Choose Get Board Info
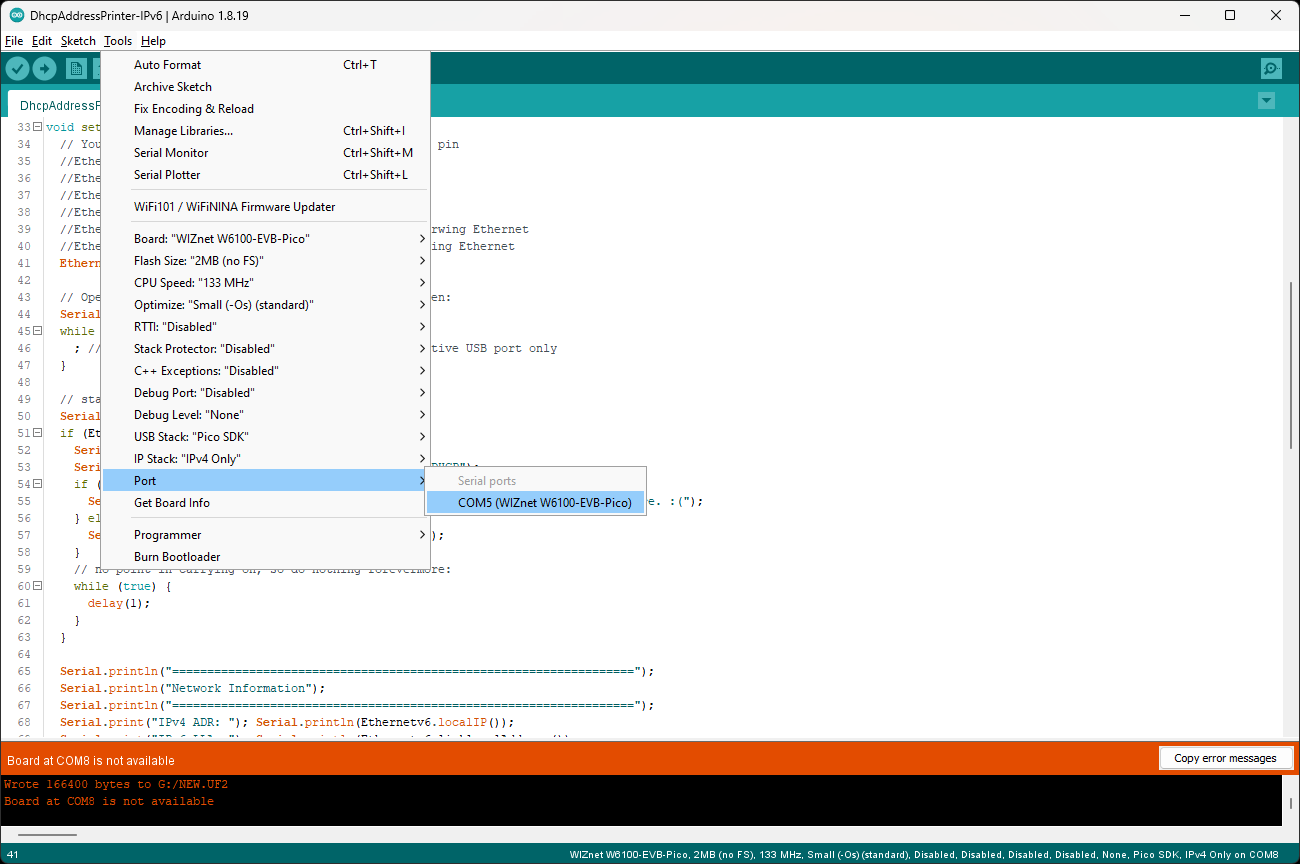This screenshot has height=864, width=1300. 266,503
